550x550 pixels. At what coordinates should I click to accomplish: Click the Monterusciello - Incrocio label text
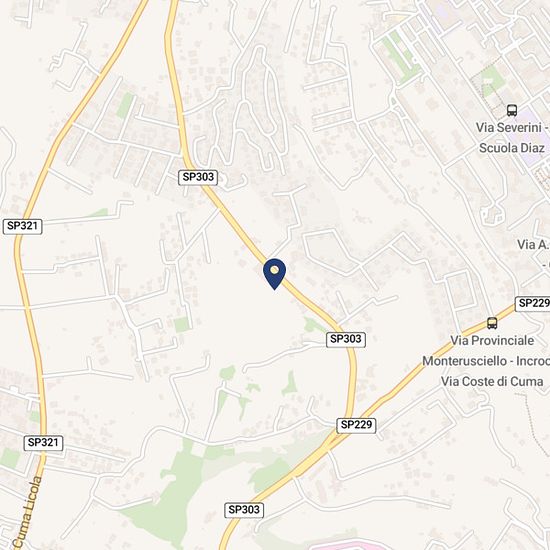[x=486, y=361]
